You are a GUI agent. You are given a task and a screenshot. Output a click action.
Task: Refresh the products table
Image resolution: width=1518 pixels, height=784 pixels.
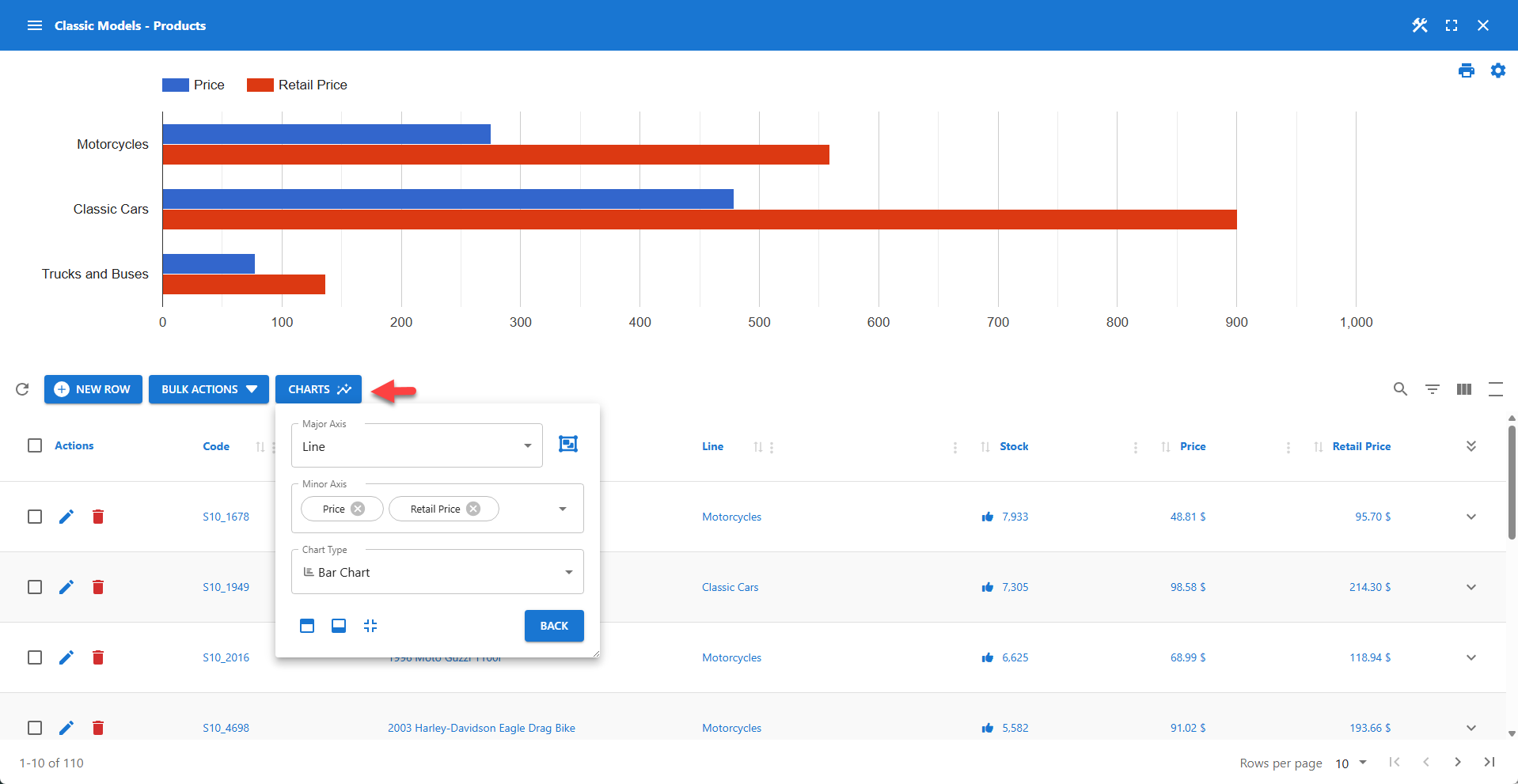click(x=21, y=389)
